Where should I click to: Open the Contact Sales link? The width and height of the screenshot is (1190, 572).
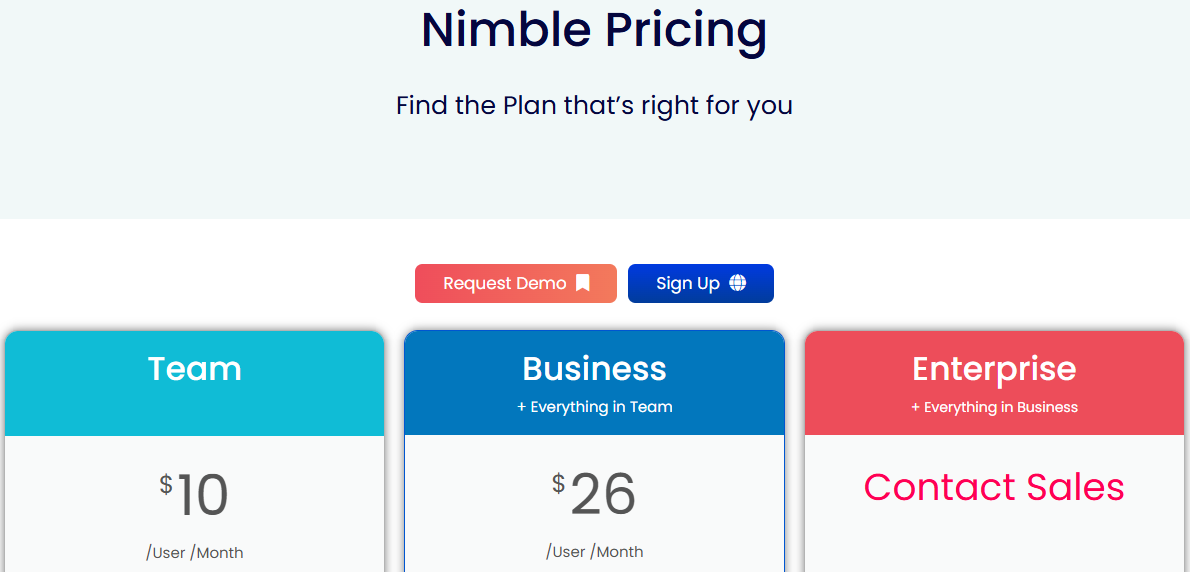(x=994, y=487)
